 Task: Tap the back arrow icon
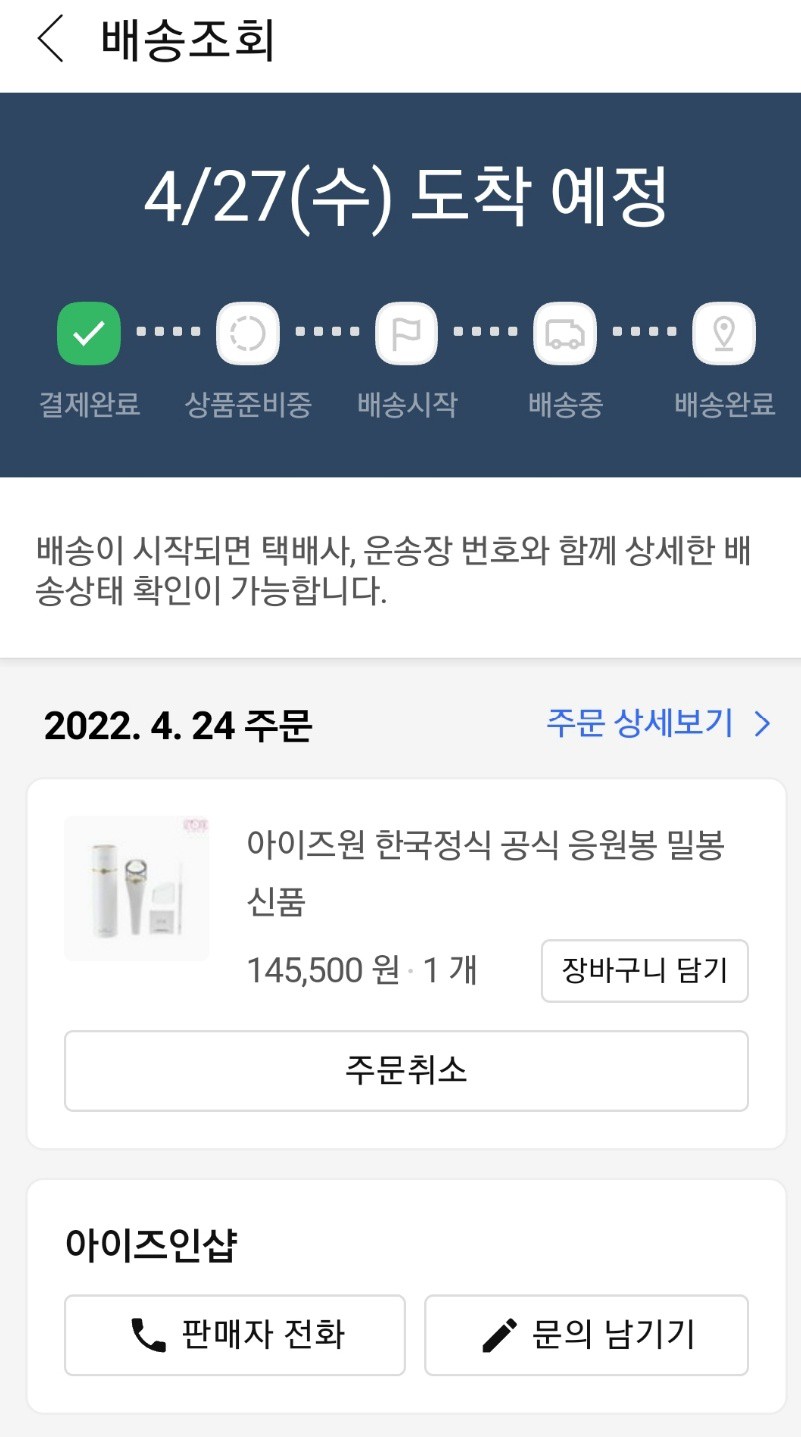[50, 40]
